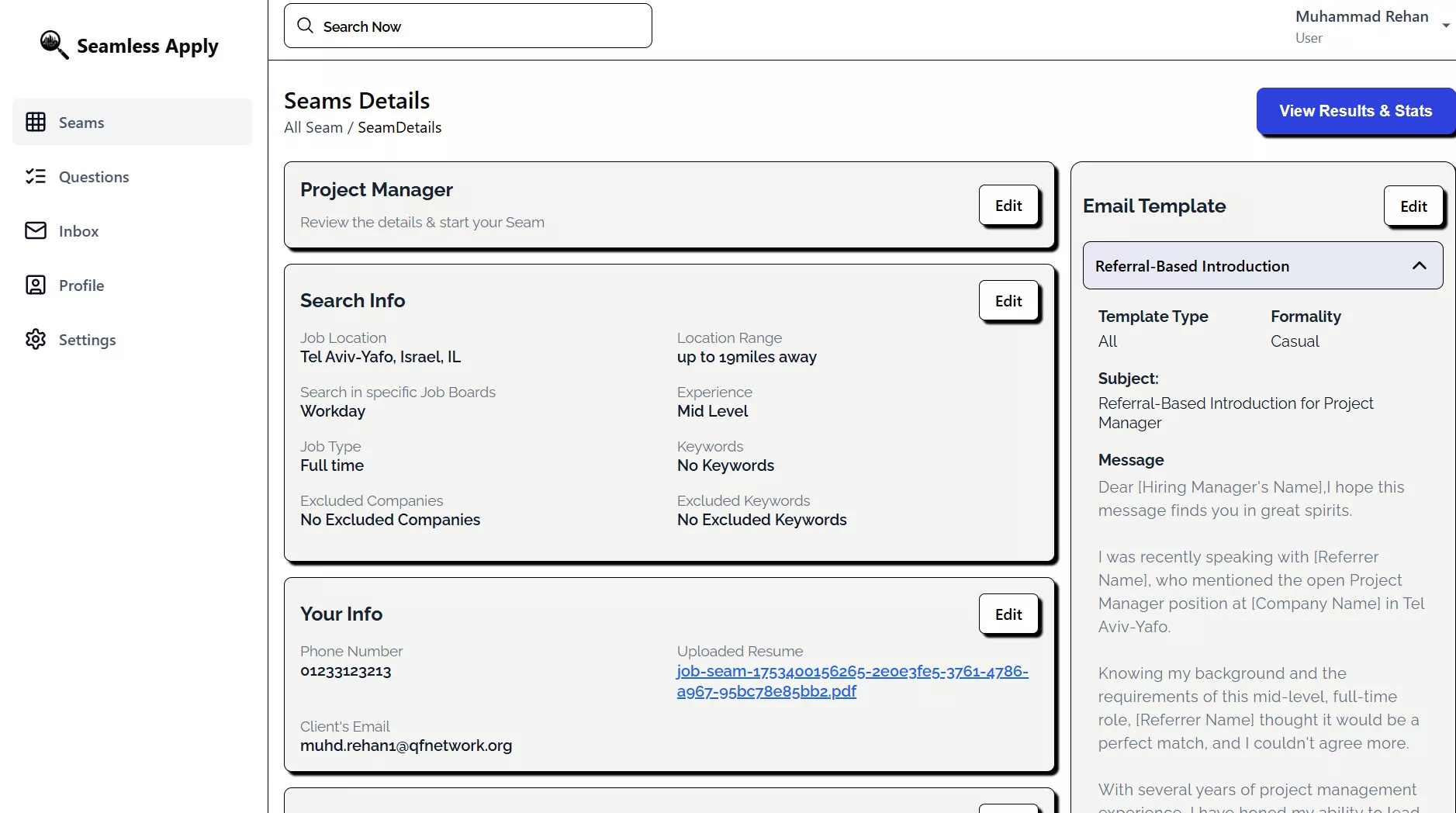Navigate to the Settings page
This screenshot has width=1456, height=813.
87,340
